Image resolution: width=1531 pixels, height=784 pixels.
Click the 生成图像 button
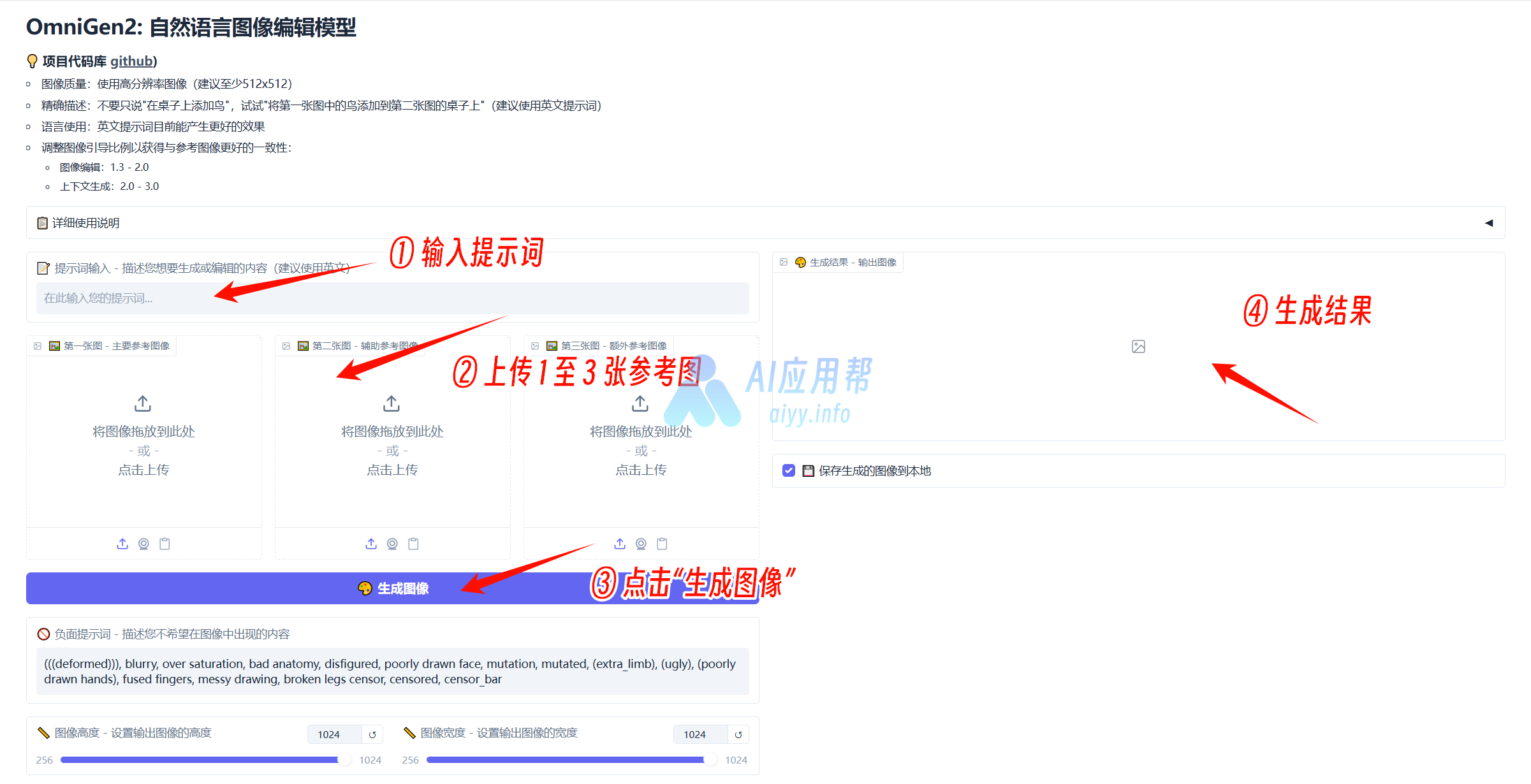[x=392, y=588]
